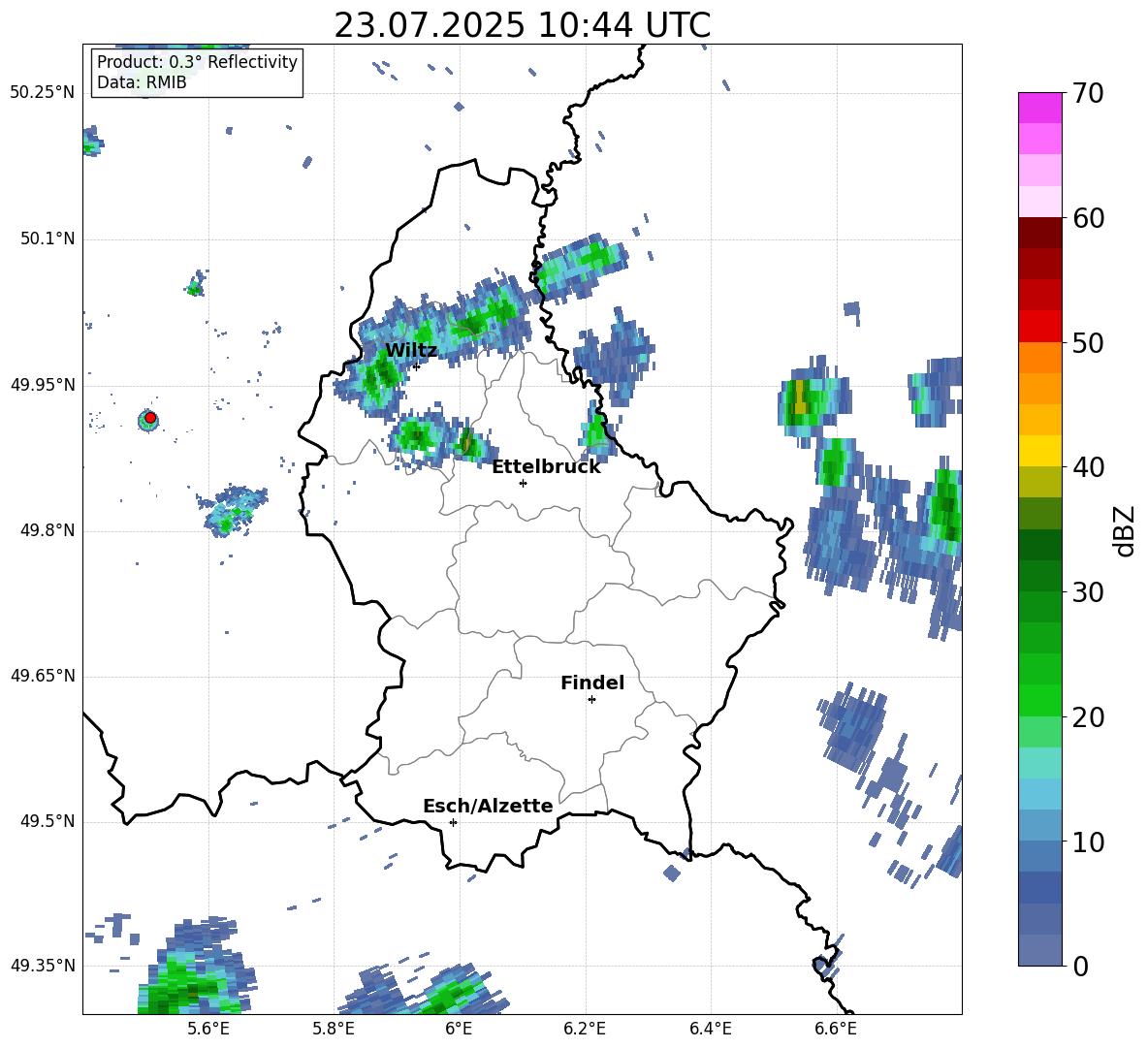Click the dark red colorbar swatch below 60
The image size is (1148, 1048).
click(1039, 233)
